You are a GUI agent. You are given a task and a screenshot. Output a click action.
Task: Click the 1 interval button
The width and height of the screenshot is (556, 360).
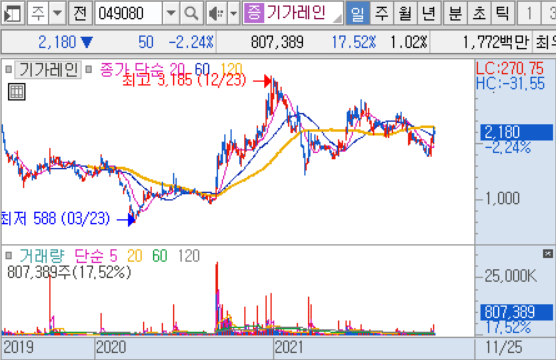click(x=529, y=13)
